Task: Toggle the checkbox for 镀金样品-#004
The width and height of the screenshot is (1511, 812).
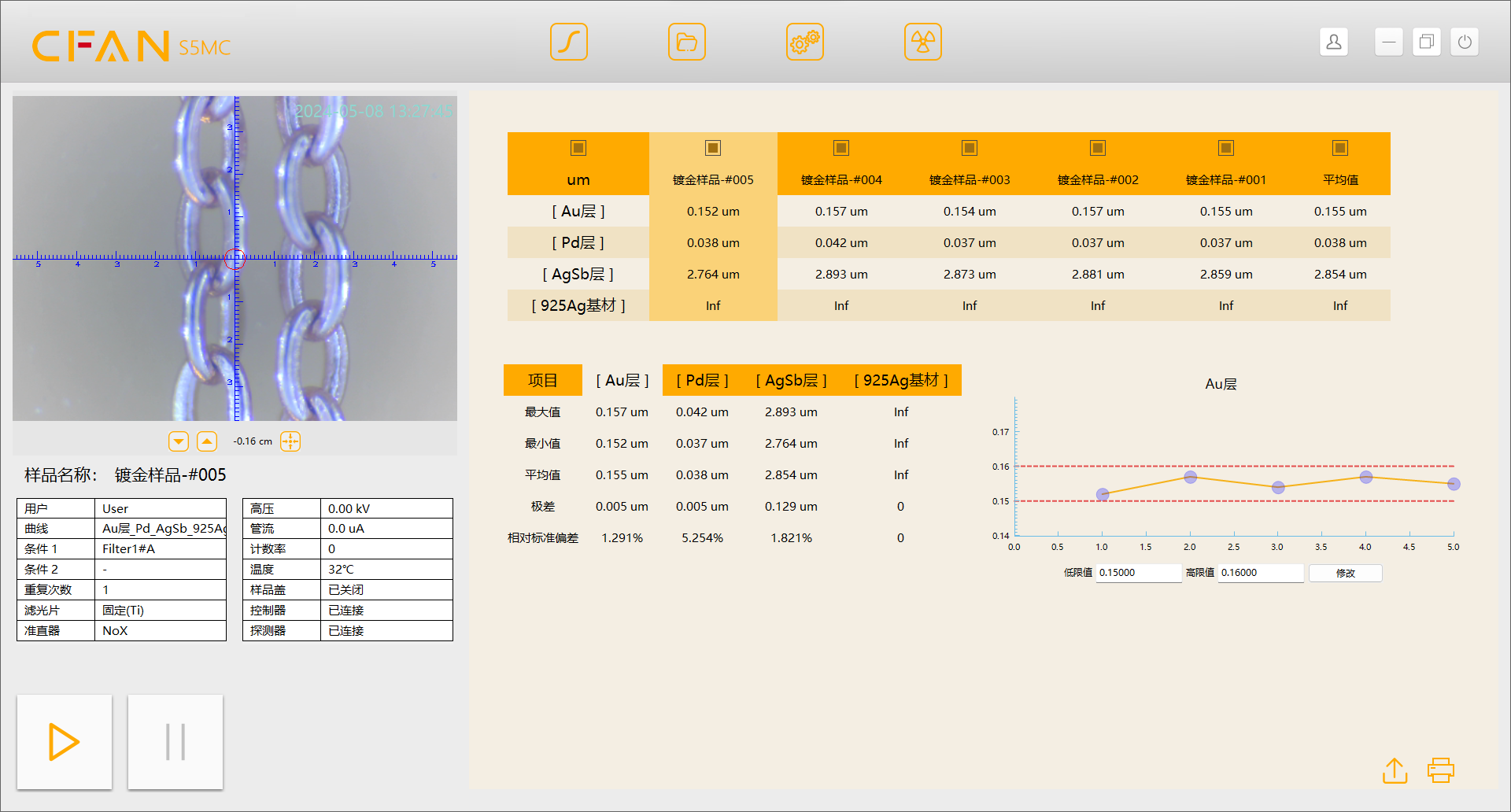Action: pos(841,148)
